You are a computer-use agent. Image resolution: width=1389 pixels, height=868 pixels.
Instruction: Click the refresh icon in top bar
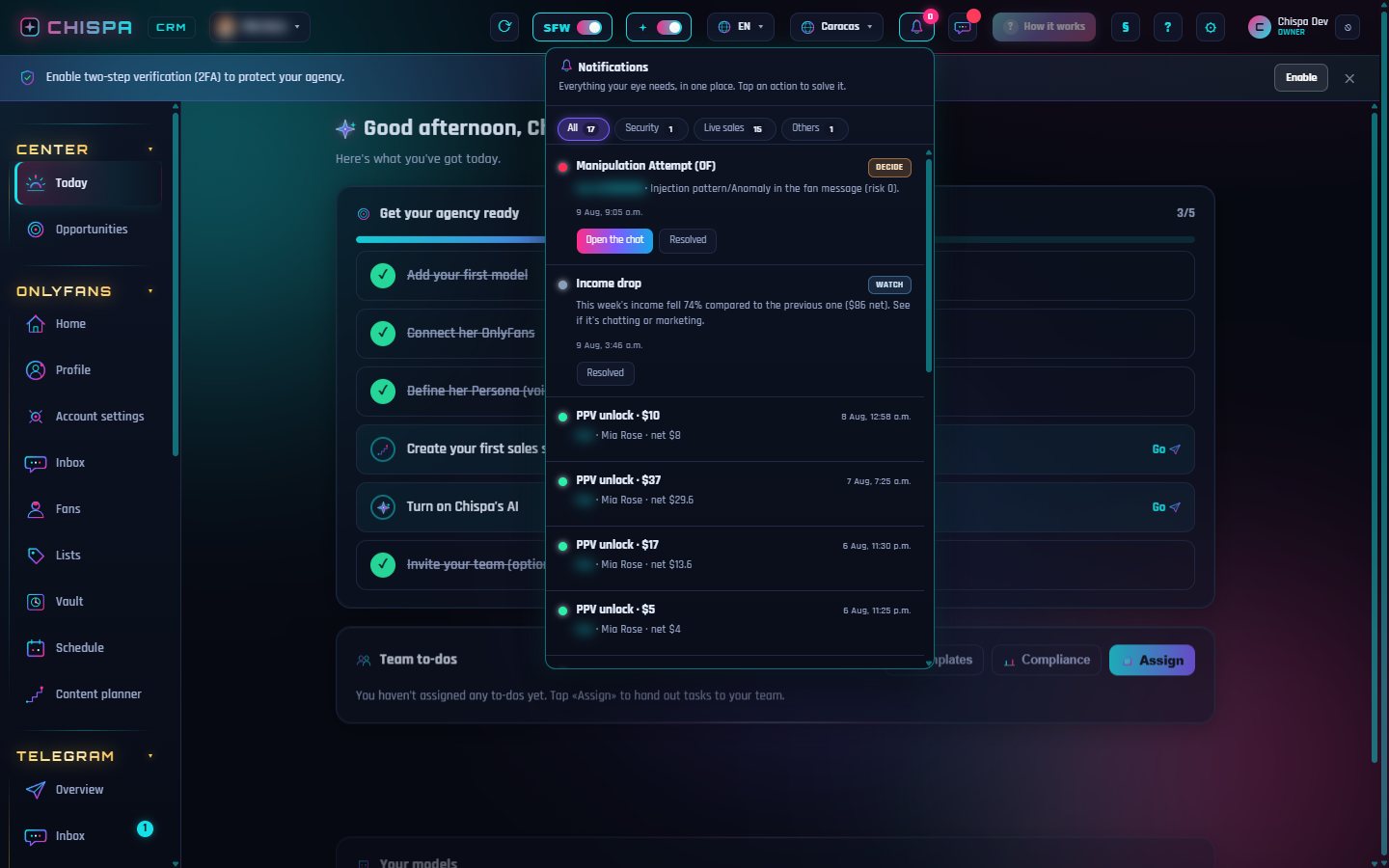(x=504, y=27)
